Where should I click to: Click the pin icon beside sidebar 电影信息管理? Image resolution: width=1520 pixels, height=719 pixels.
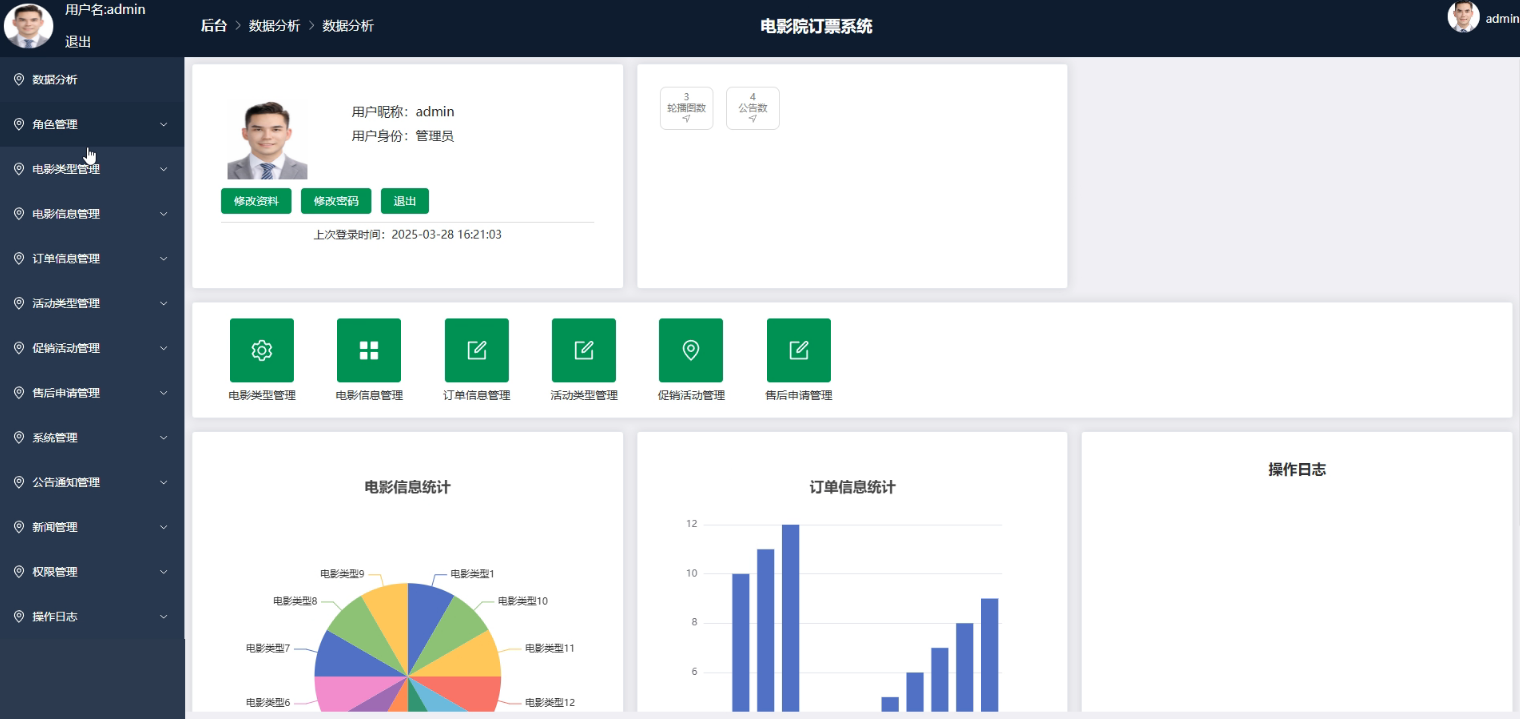click(x=19, y=213)
